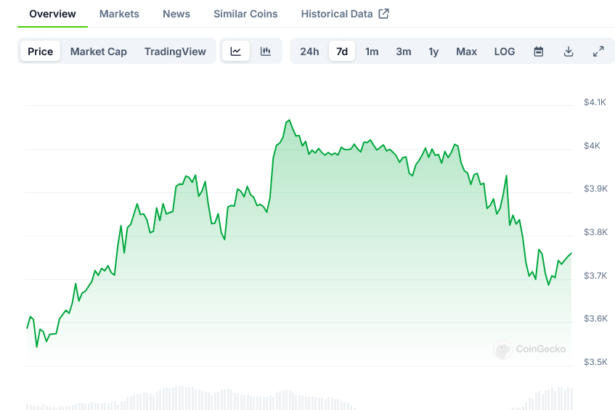This screenshot has width=615, height=410.
Task: View the Similar Coins tab
Action: (246, 14)
